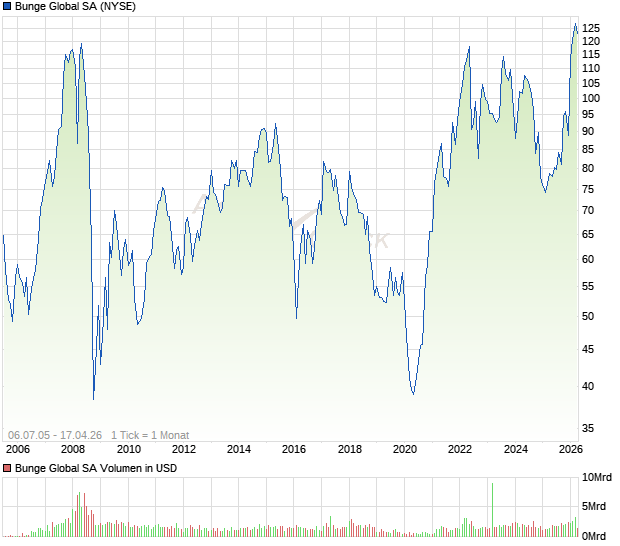Click the 35 price label on the y-axis
Screen dimensions: 620x546
click(588, 428)
